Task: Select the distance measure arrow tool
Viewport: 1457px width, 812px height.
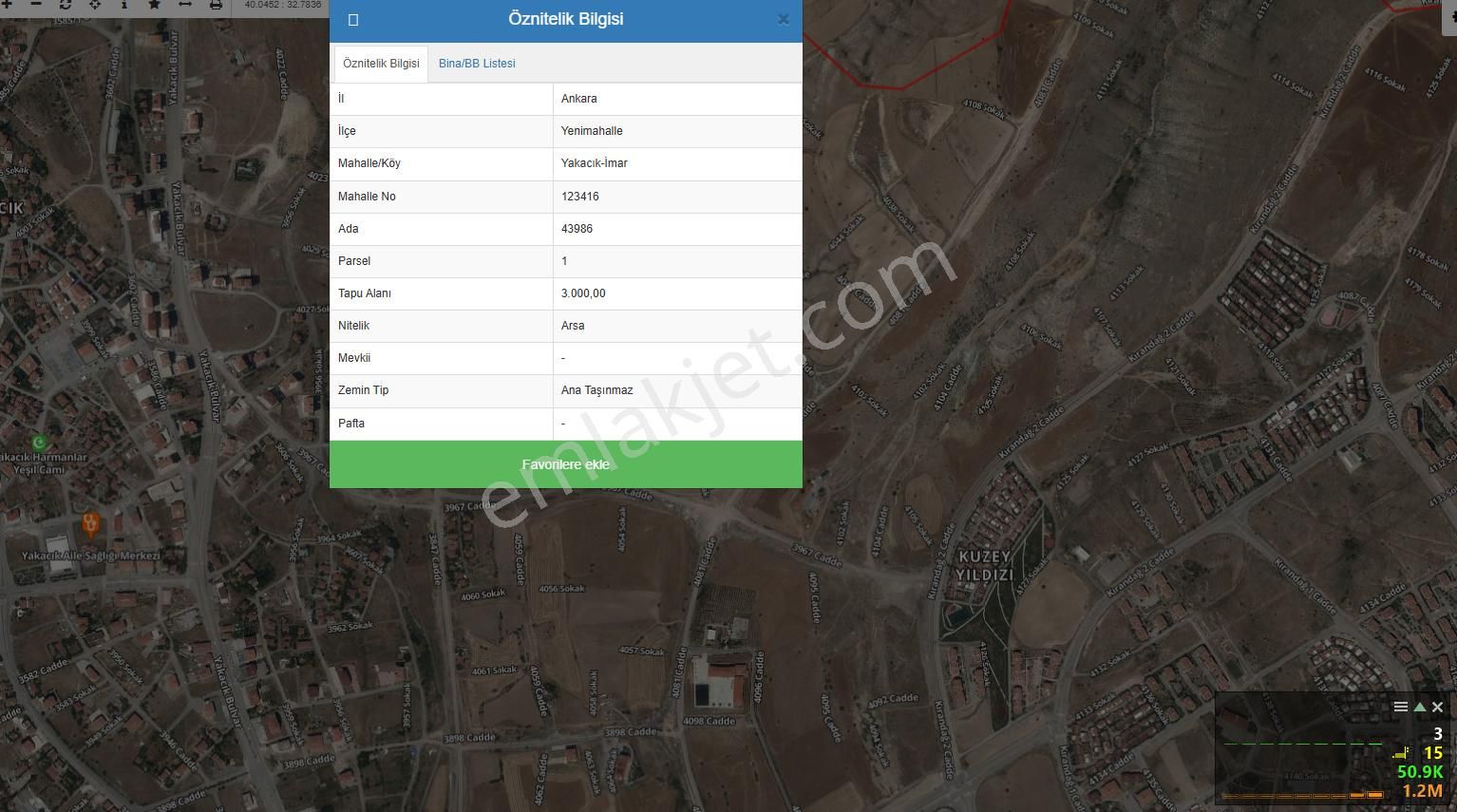Action: click(x=185, y=4)
